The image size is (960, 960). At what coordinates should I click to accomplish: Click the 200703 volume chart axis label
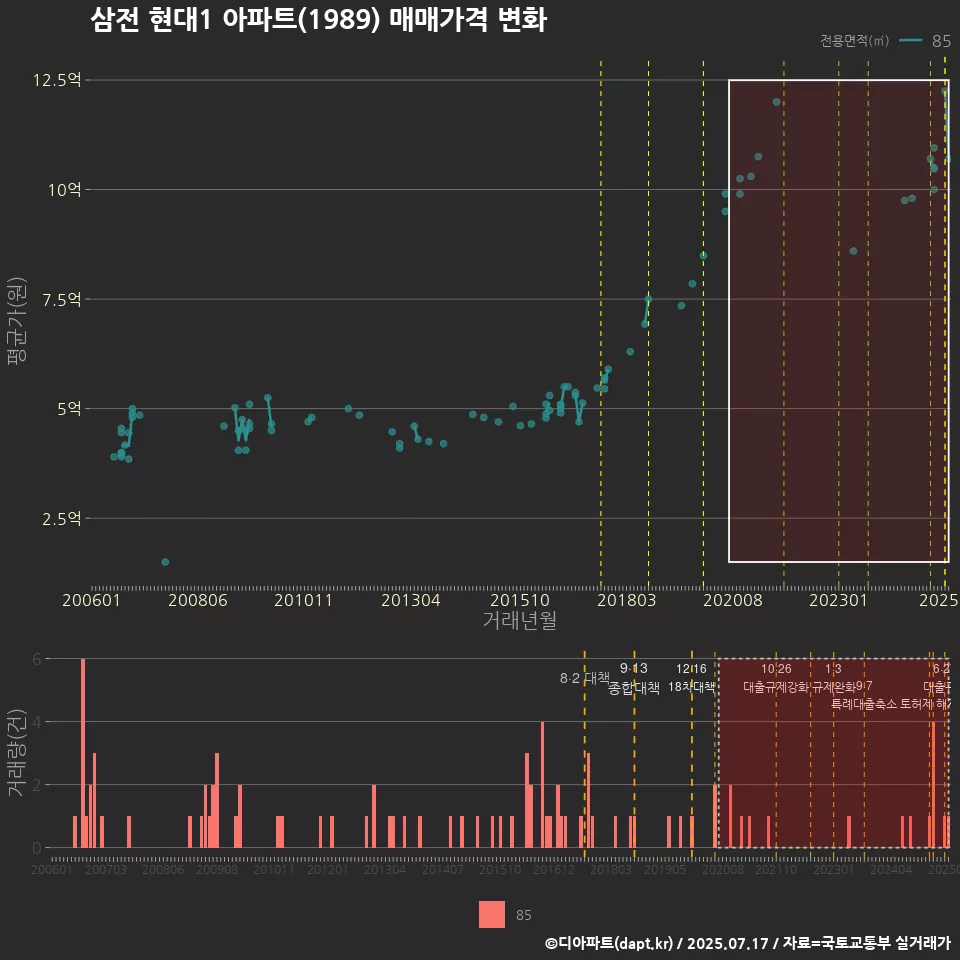(105, 869)
